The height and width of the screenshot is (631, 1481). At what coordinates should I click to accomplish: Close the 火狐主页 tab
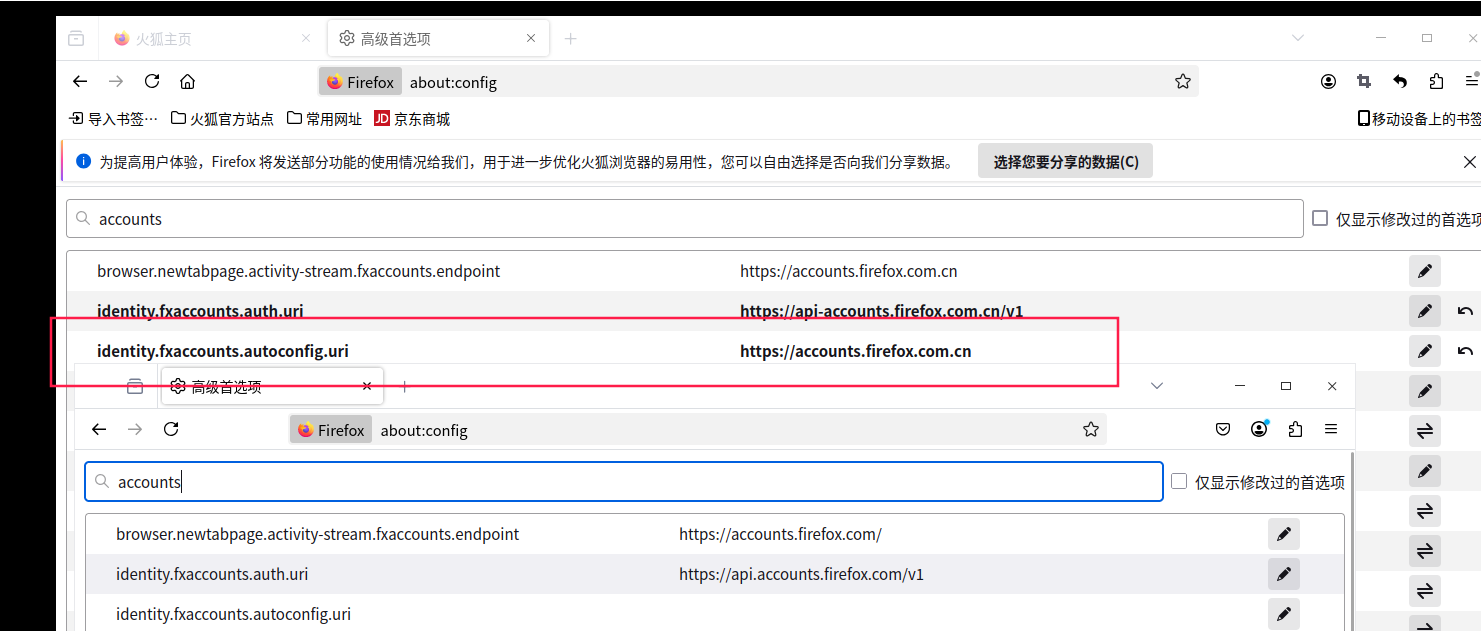306,39
